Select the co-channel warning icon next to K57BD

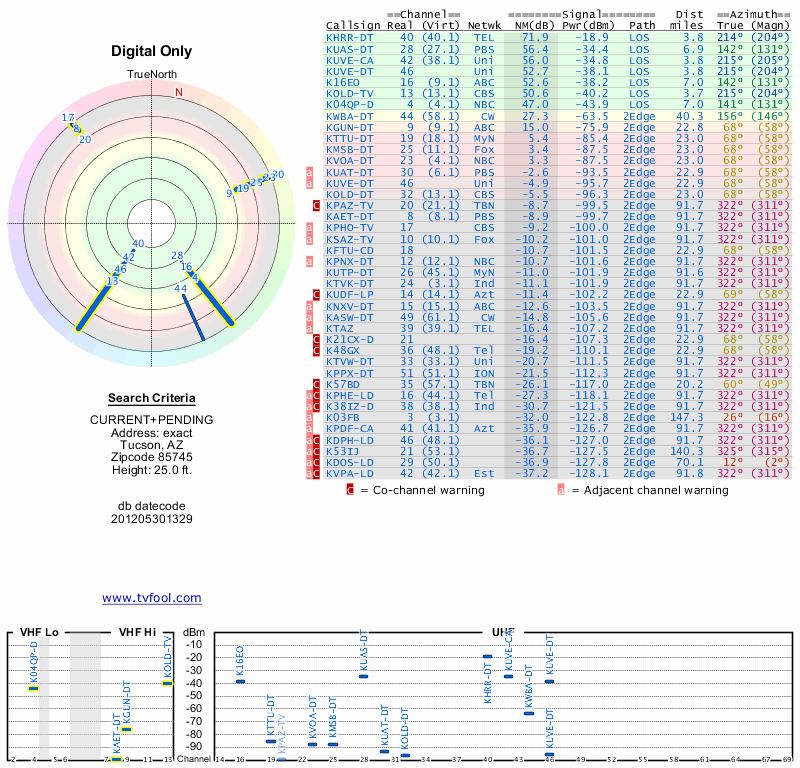click(316, 383)
